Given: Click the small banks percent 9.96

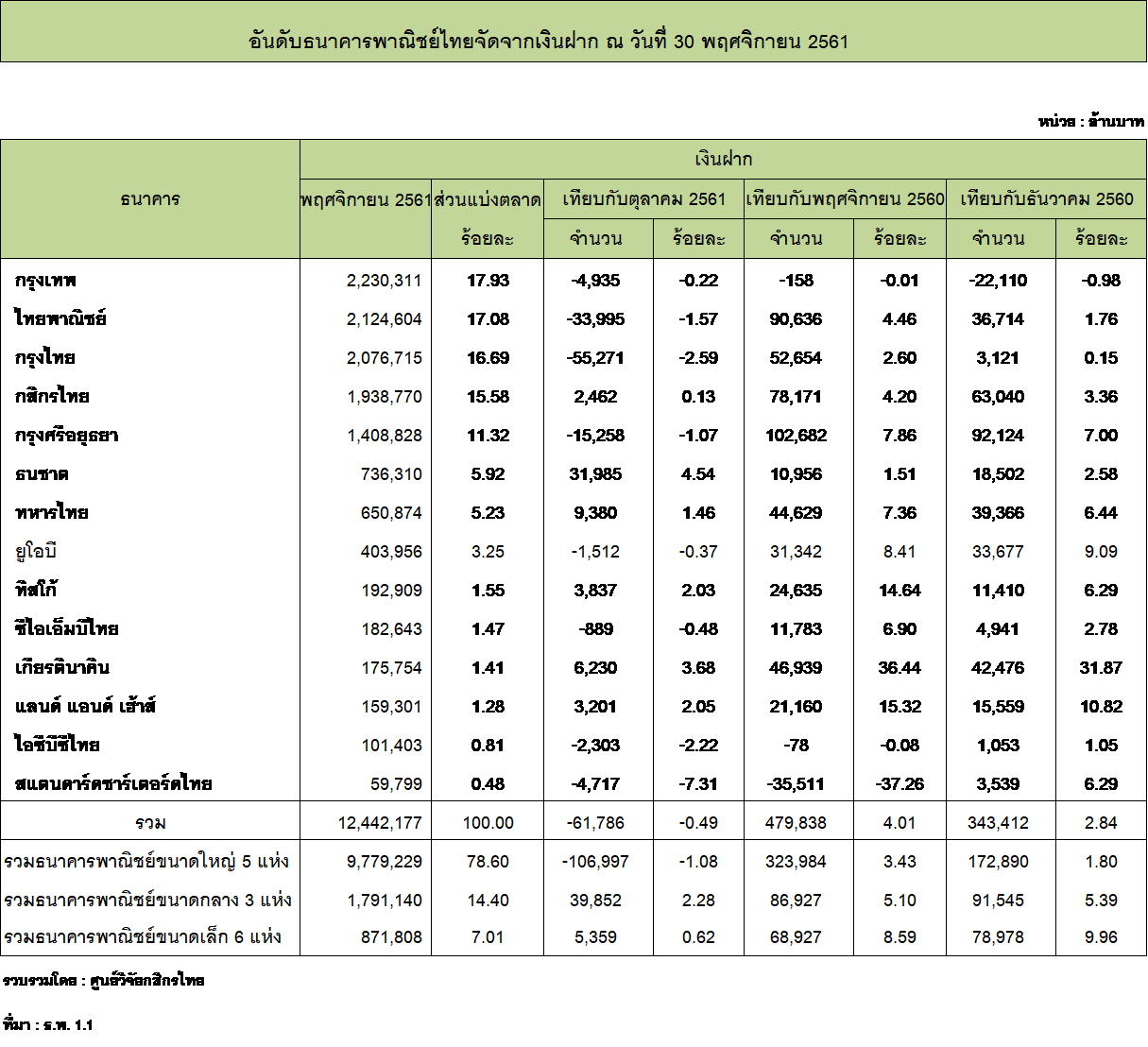Looking at the screenshot, I should (x=1101, y=937).
